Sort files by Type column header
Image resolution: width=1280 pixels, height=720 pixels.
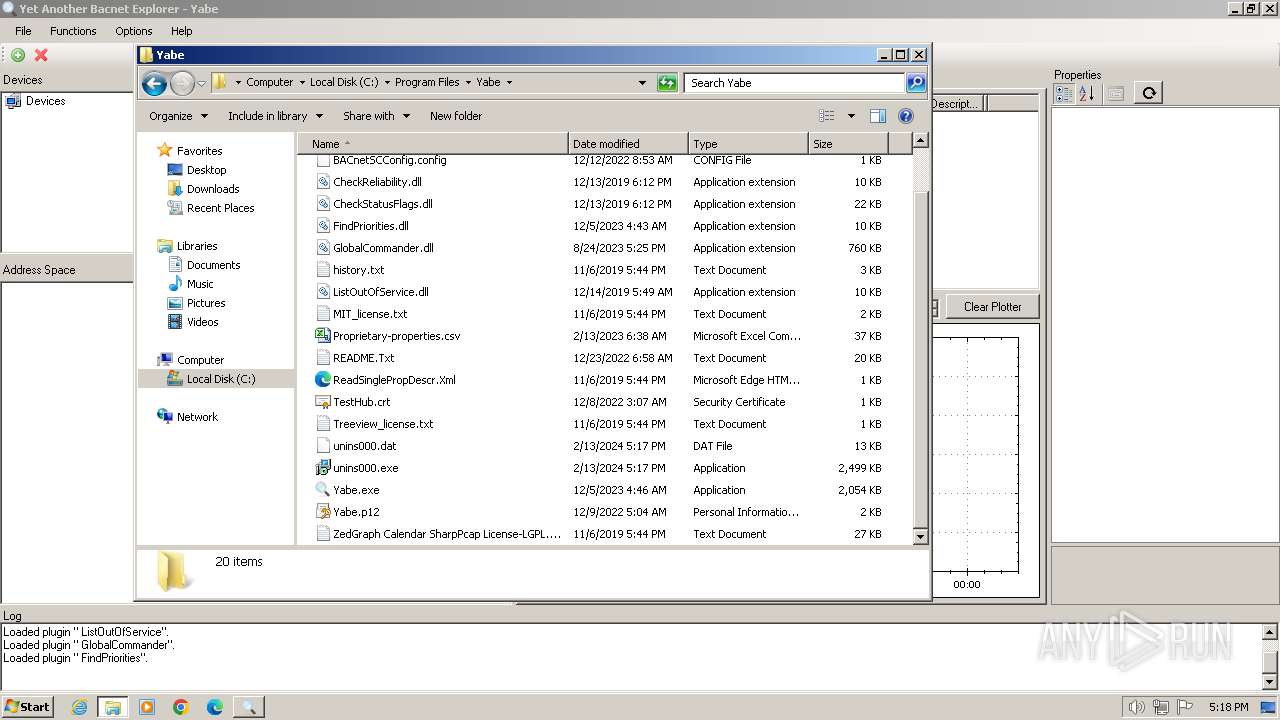(748, 144)
